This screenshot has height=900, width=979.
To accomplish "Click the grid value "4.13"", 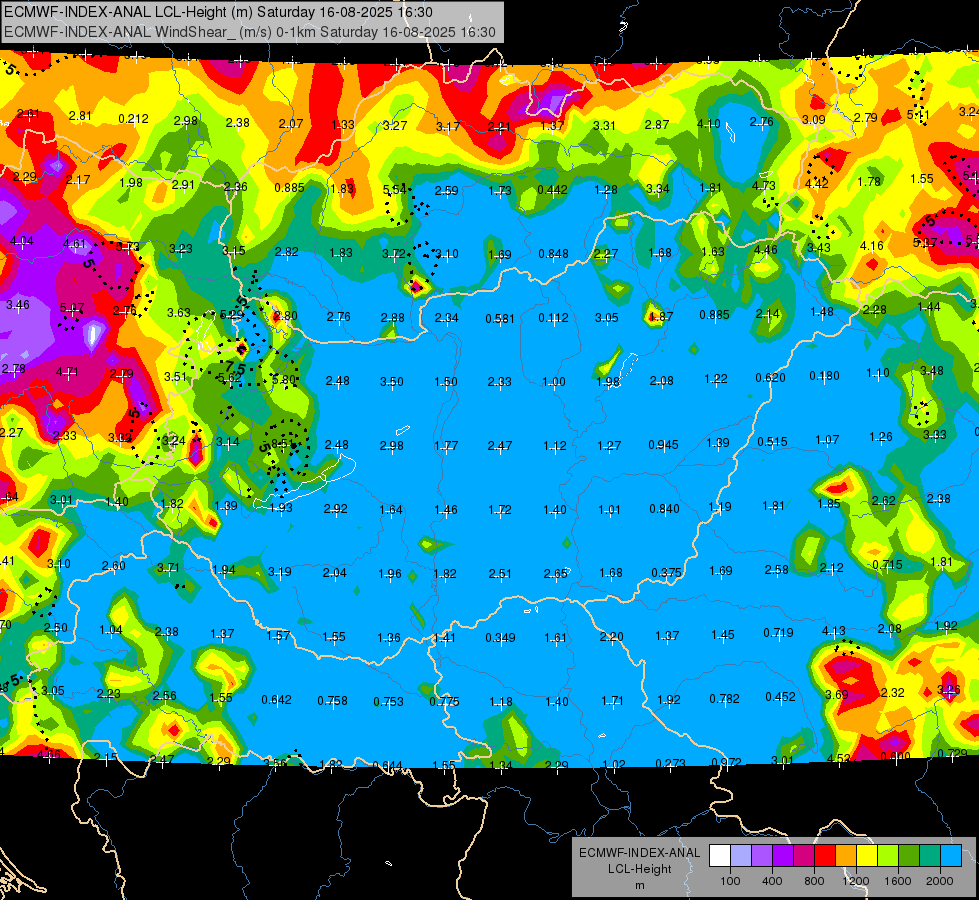I will (x=834, y=631).
